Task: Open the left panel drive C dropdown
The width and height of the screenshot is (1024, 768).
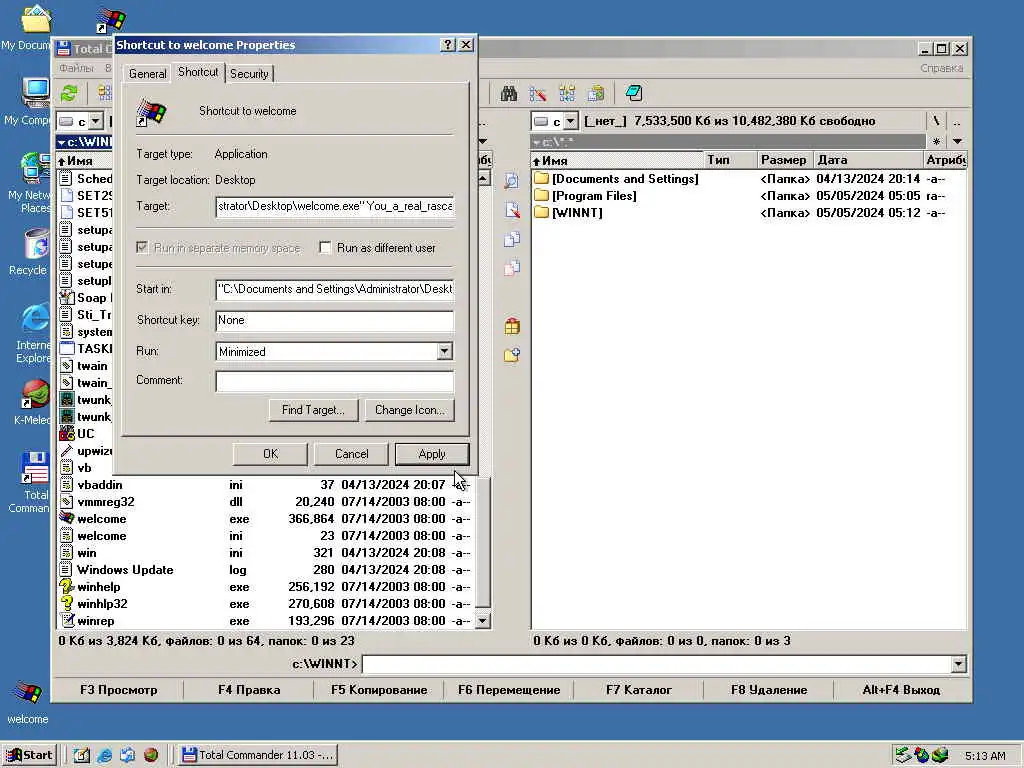Action: [x=95, y=121]
